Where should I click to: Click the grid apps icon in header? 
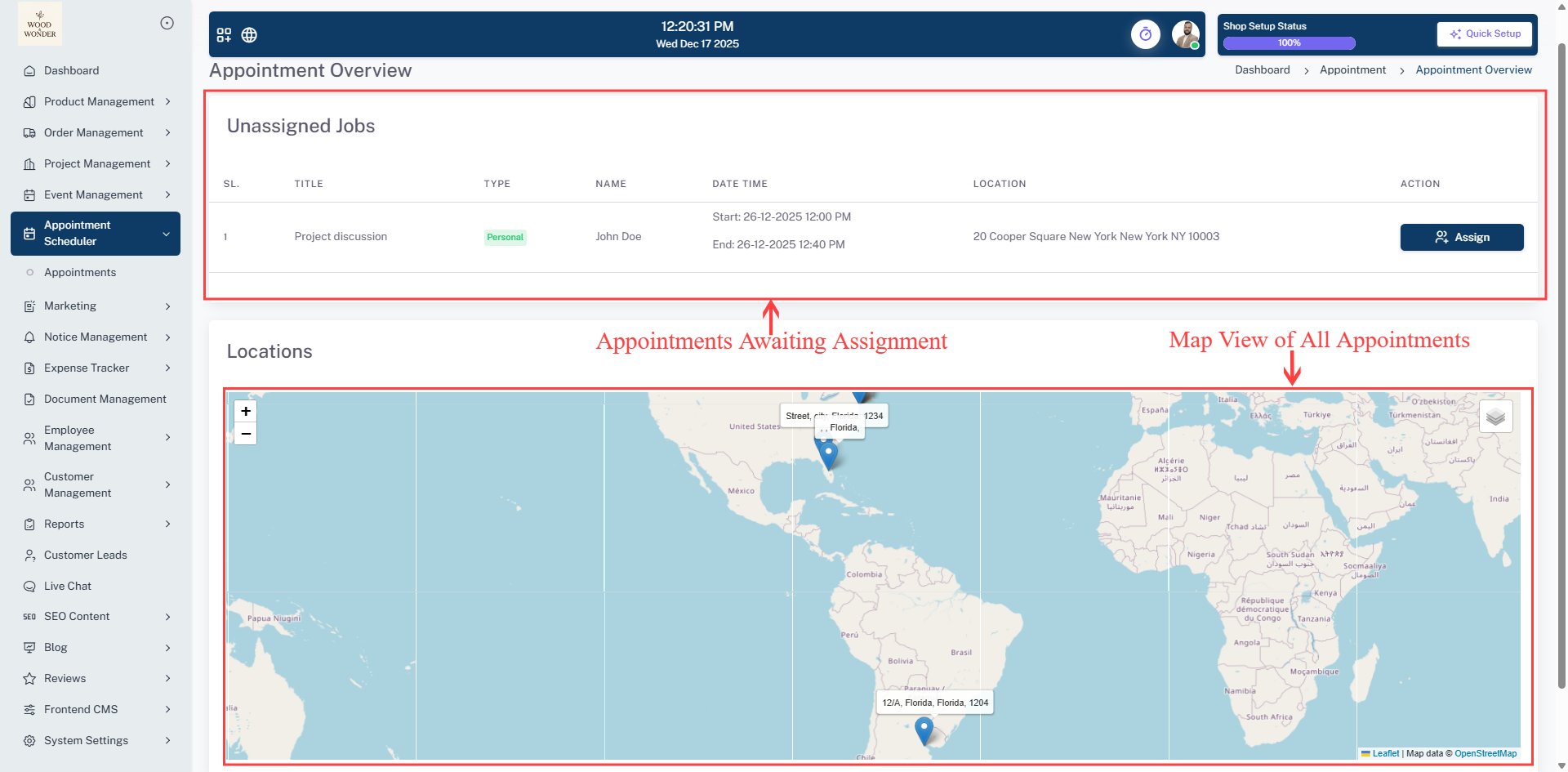tap(224, 35)
